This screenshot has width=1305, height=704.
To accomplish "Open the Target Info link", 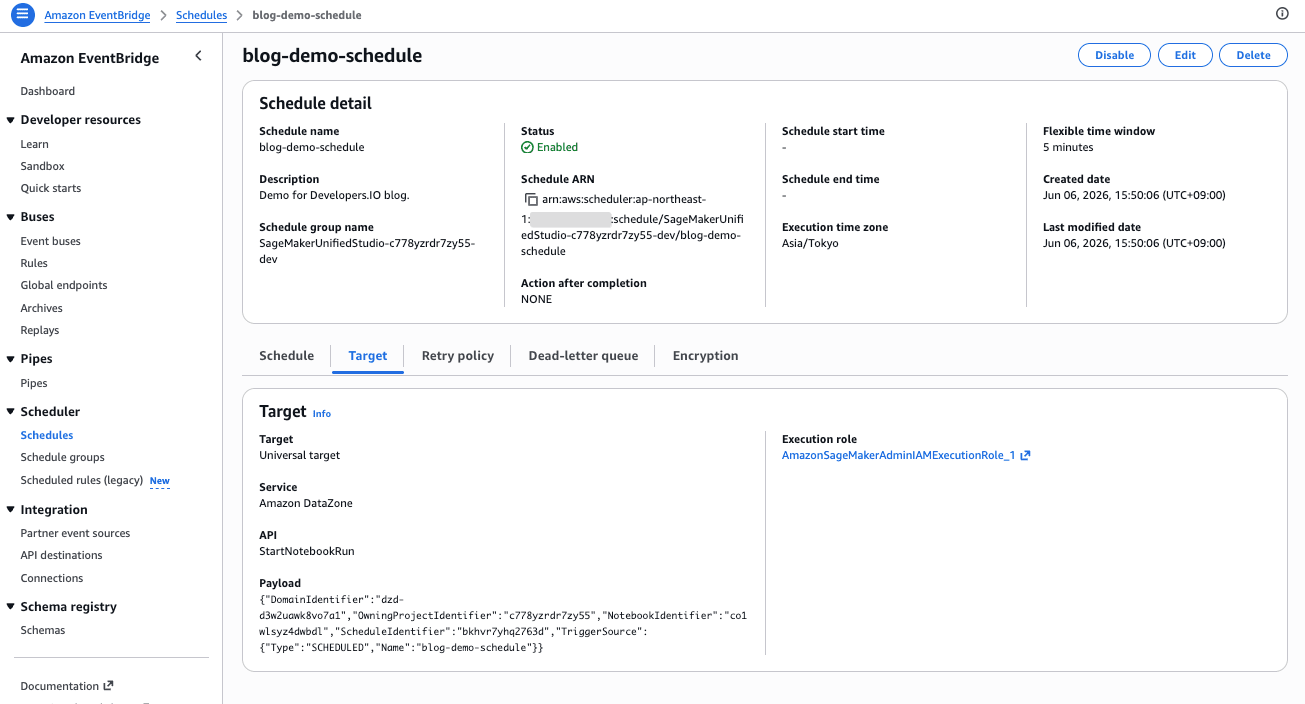I will [321, 413].
